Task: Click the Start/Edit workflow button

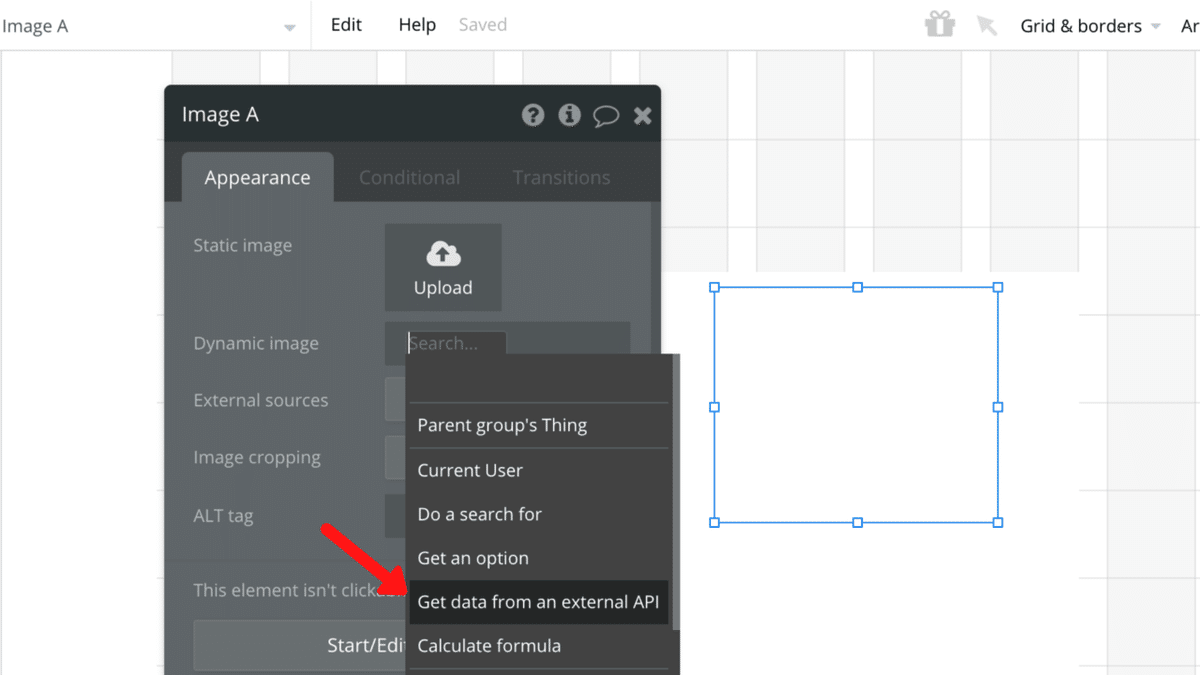Action: tap(300, 645)
